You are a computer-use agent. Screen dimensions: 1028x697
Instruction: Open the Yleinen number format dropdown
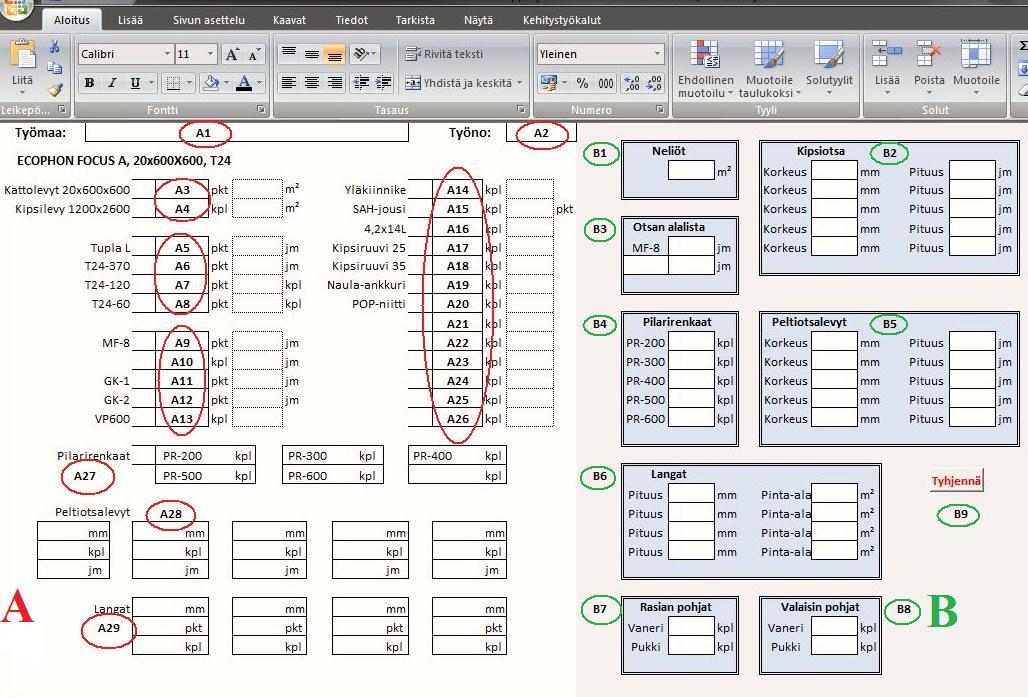pyautogui.click(x=657, y=54)
